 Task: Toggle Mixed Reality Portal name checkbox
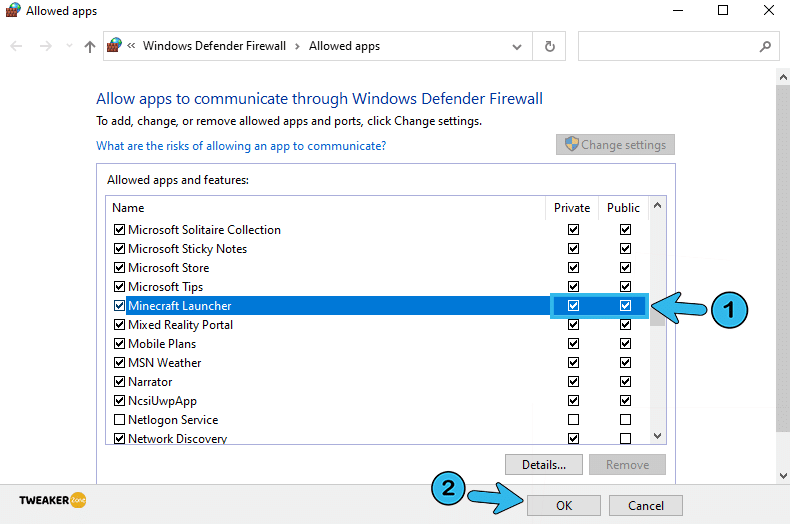119,324
